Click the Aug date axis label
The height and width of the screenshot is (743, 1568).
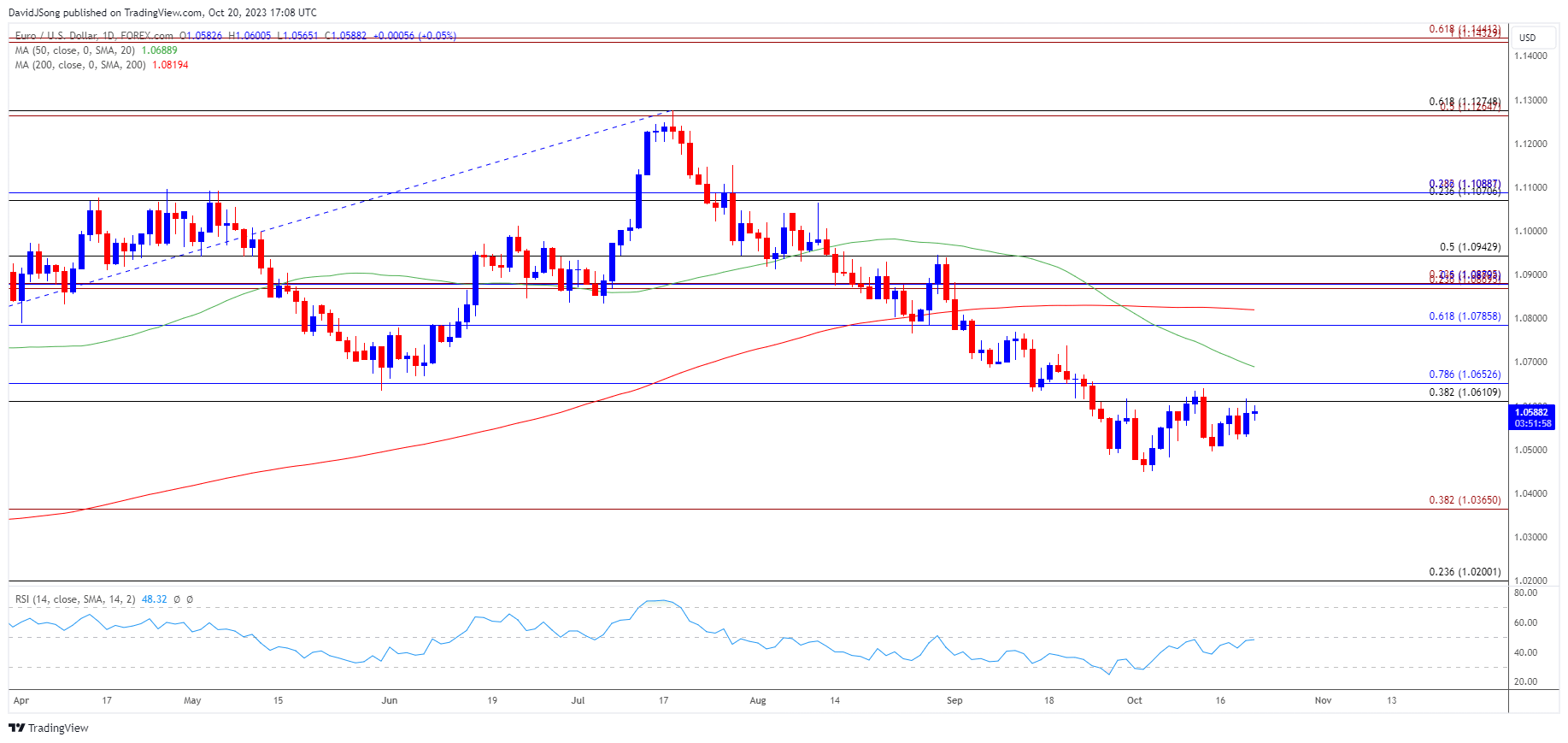click(x=758, y=700)
